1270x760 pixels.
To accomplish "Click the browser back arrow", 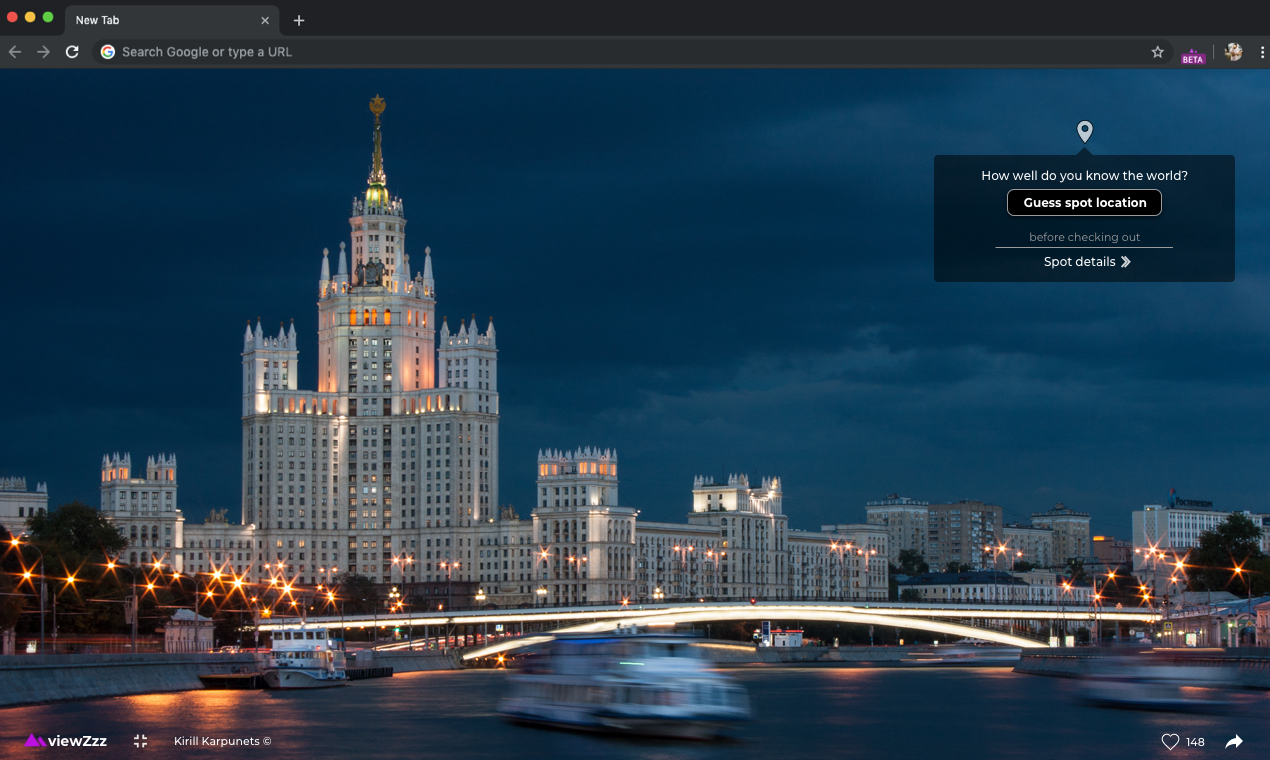I will click(15, 52).
